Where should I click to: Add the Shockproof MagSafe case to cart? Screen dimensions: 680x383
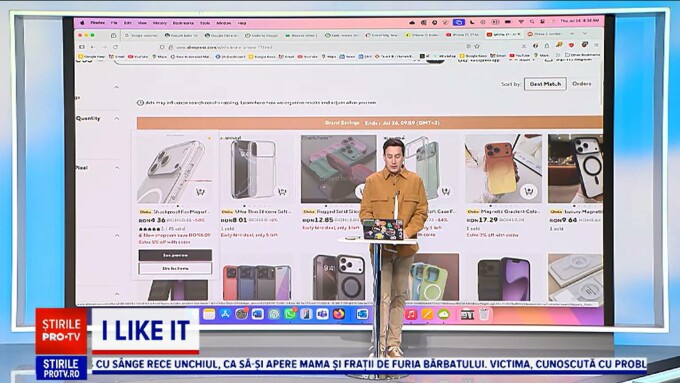click(200, 192)
